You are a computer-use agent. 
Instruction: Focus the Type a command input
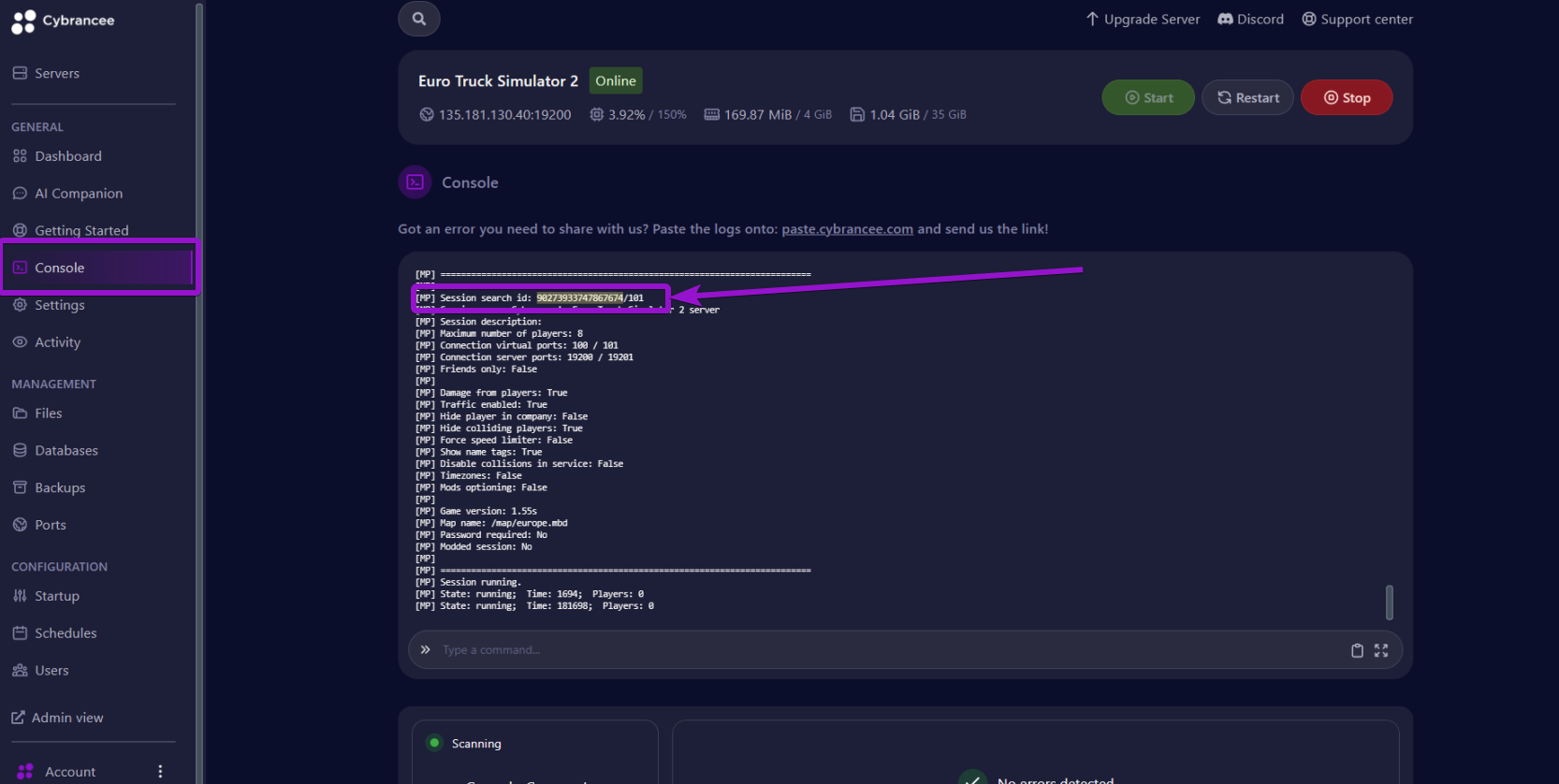[889, 650]
